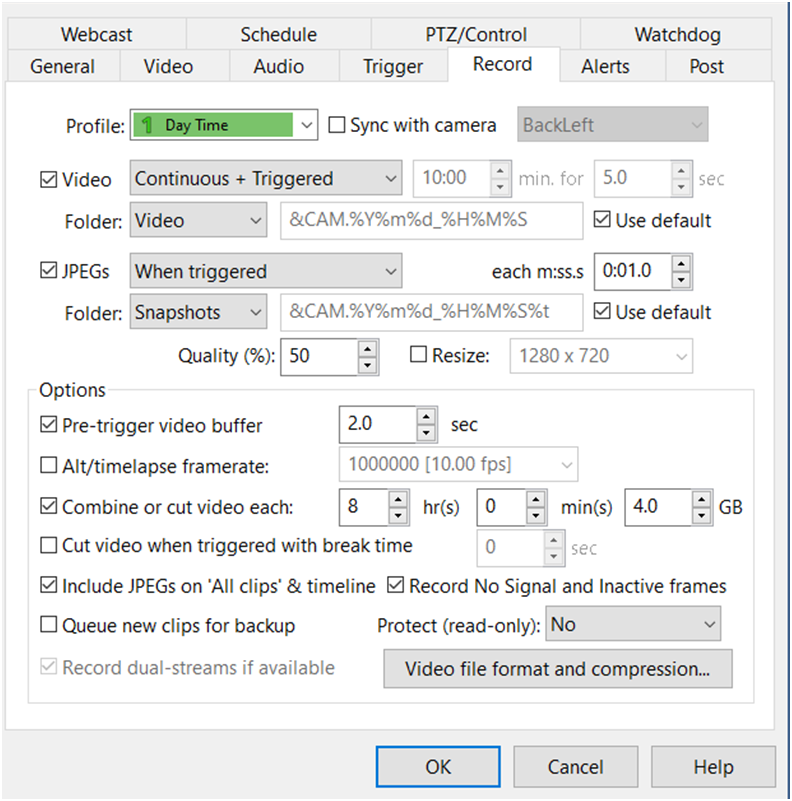Open the Day Time profile dropdown
The height and width of the screenshot is (801, 792).
pos(307,126)
